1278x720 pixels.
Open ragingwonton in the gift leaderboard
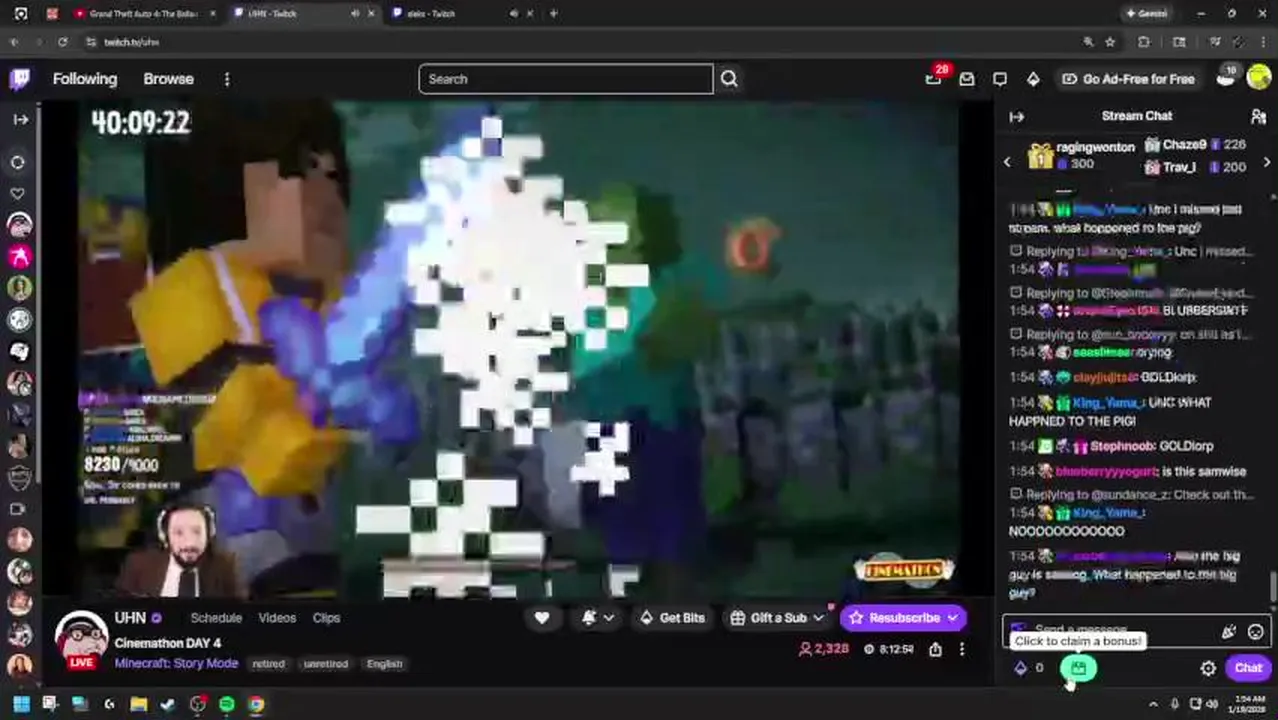1095,147
